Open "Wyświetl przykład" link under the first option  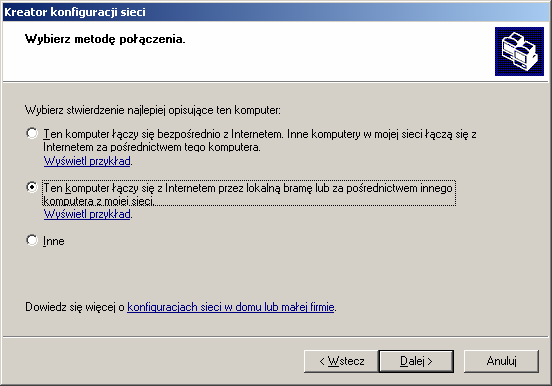pyautogui.click(x=87, y=161)
